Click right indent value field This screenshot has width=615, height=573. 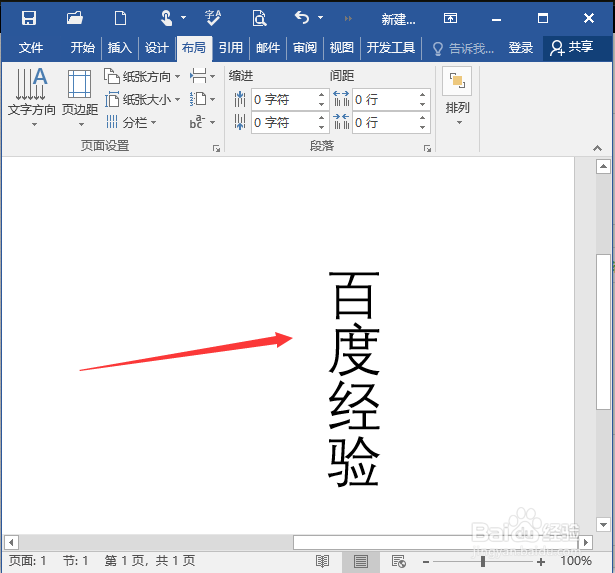click(284, 122)
